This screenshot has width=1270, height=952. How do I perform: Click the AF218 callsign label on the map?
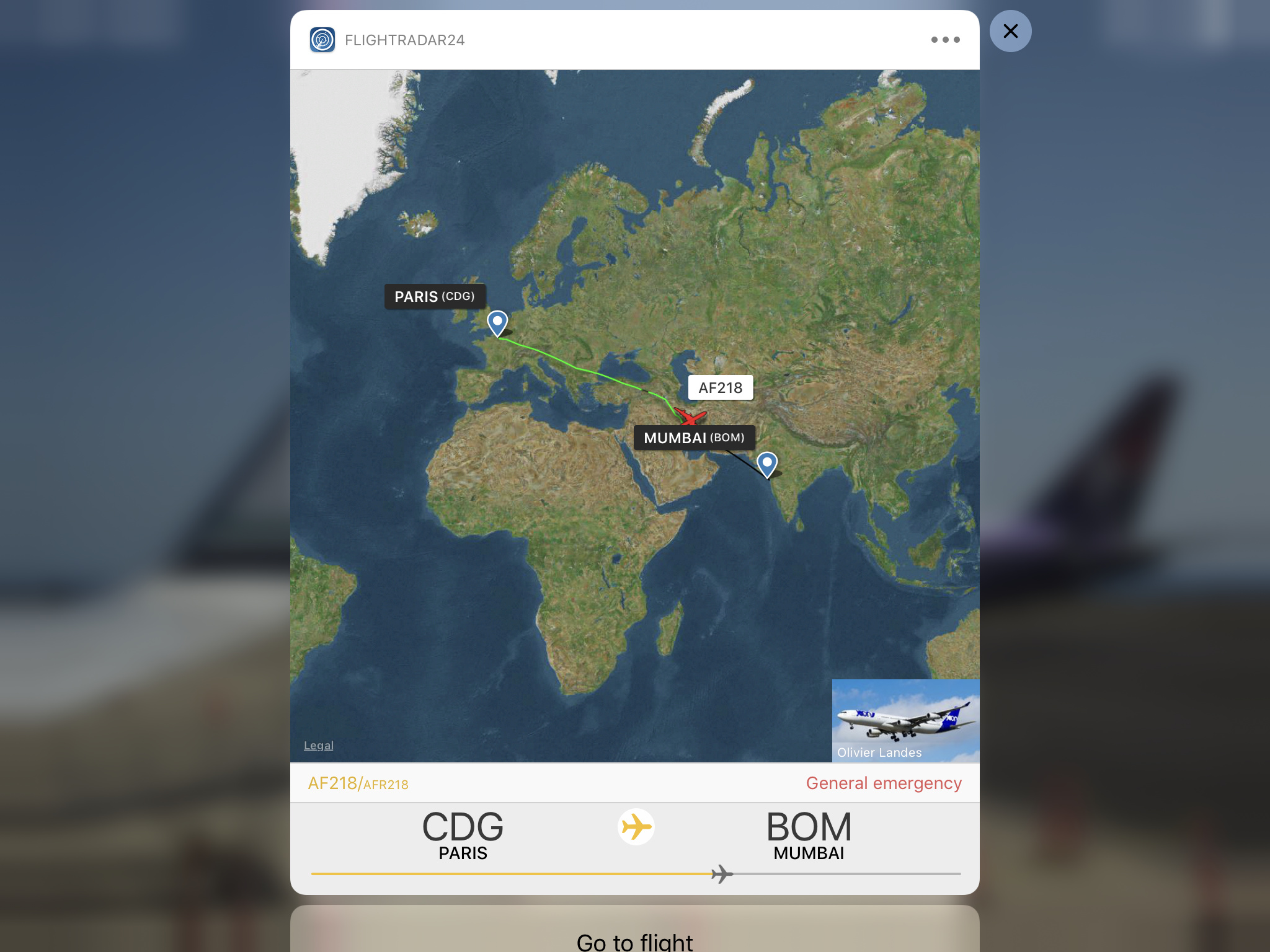(x=721, y=388)
